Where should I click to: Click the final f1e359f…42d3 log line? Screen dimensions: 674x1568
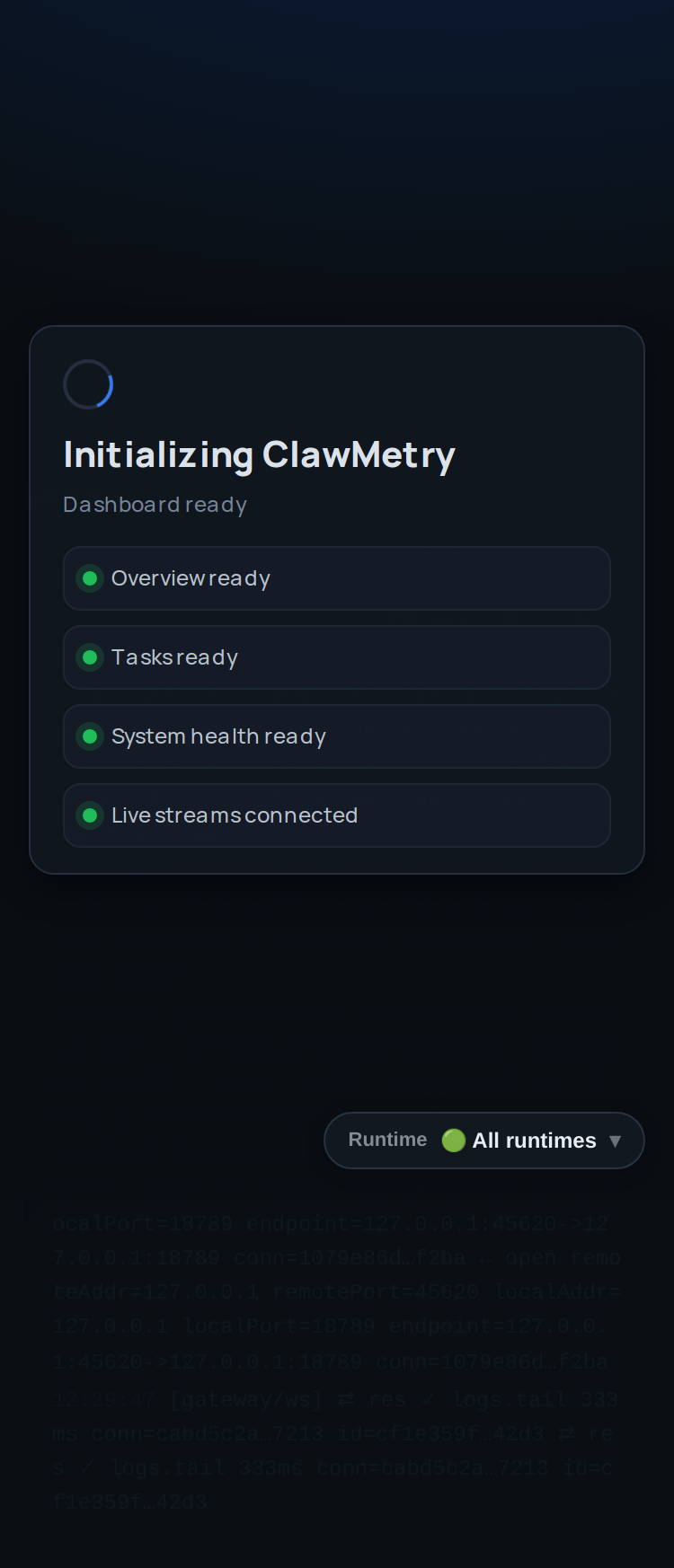click(129, 1502)
